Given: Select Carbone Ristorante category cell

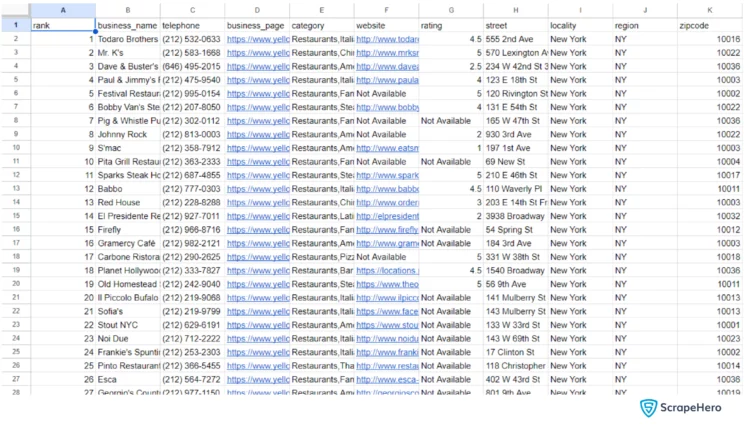Looking at the screenshot, I should click(321, 257).
